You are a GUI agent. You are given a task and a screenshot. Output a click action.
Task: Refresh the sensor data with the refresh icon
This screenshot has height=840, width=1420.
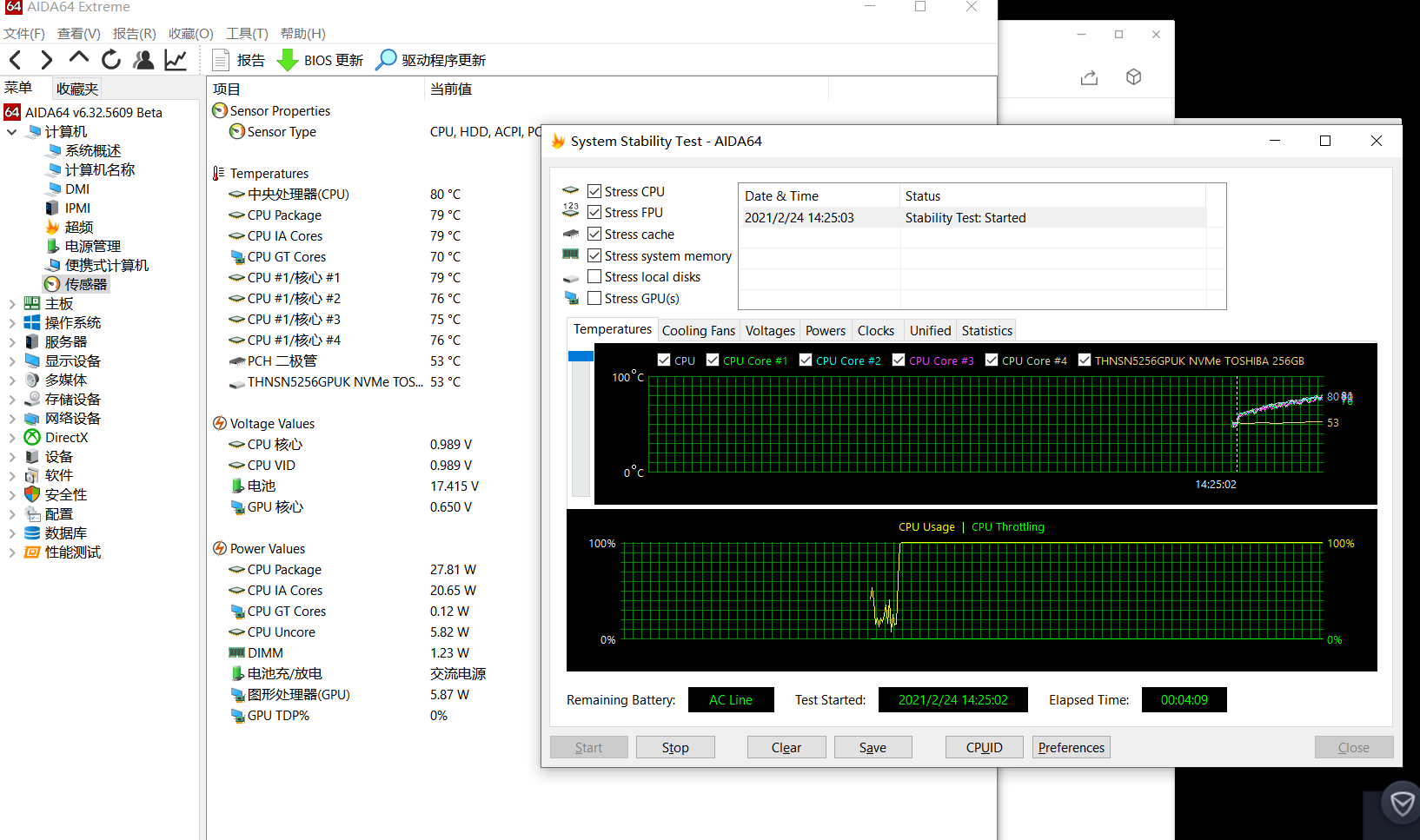111,60
